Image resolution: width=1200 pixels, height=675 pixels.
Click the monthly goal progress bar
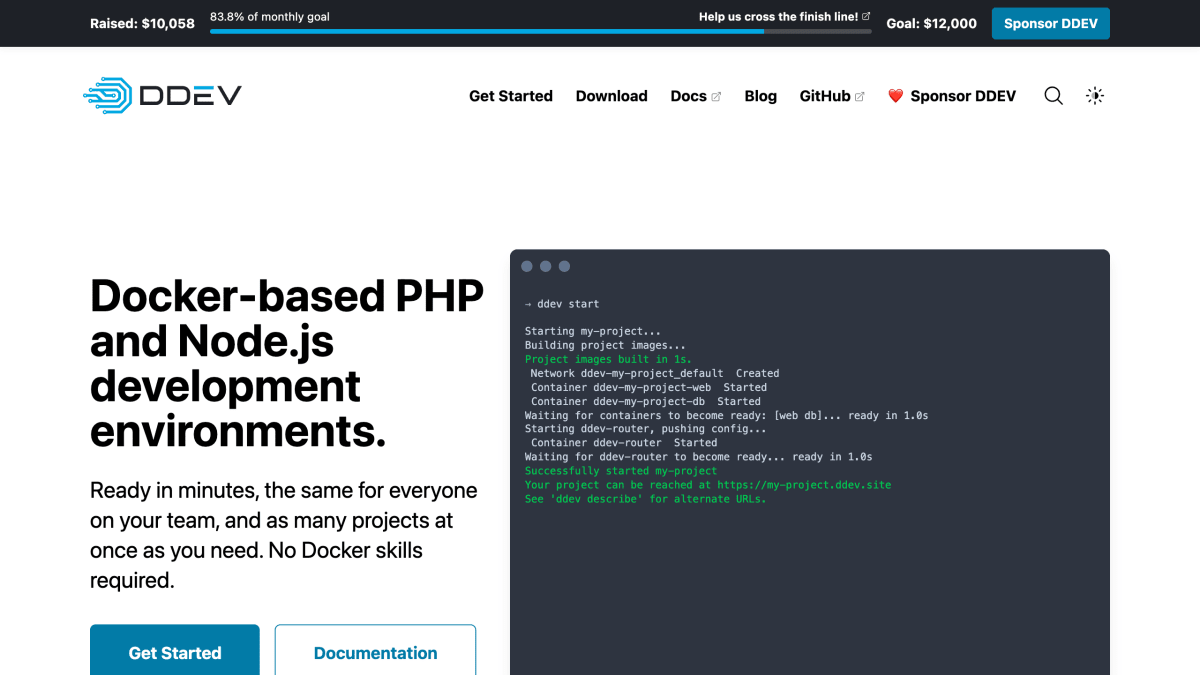pos(541,31)
